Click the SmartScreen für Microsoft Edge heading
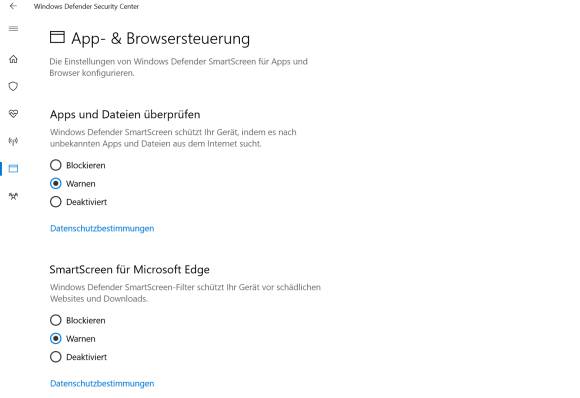This screenshot has height=398, width=580. tap(129, 269)
